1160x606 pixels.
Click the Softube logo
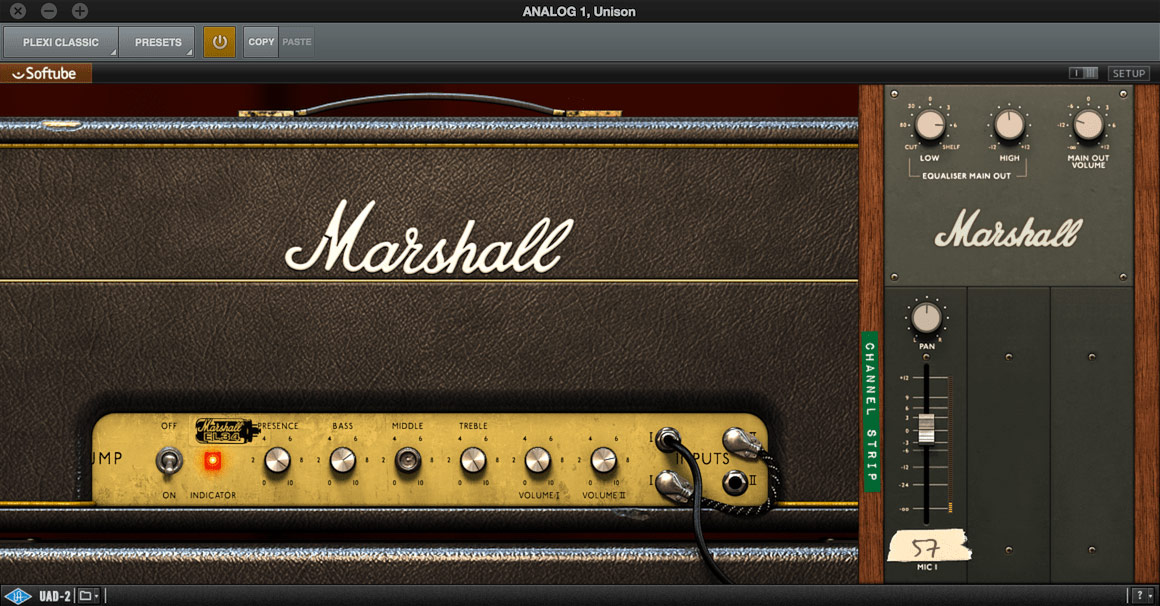tap(45, 73)
